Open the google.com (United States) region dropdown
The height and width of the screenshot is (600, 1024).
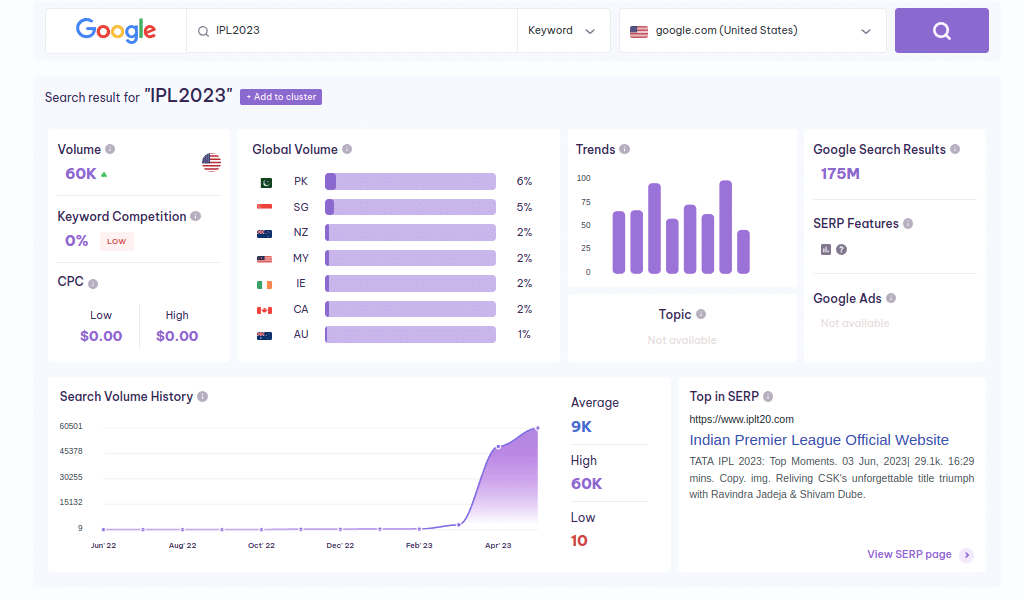(x=752, y=31)
